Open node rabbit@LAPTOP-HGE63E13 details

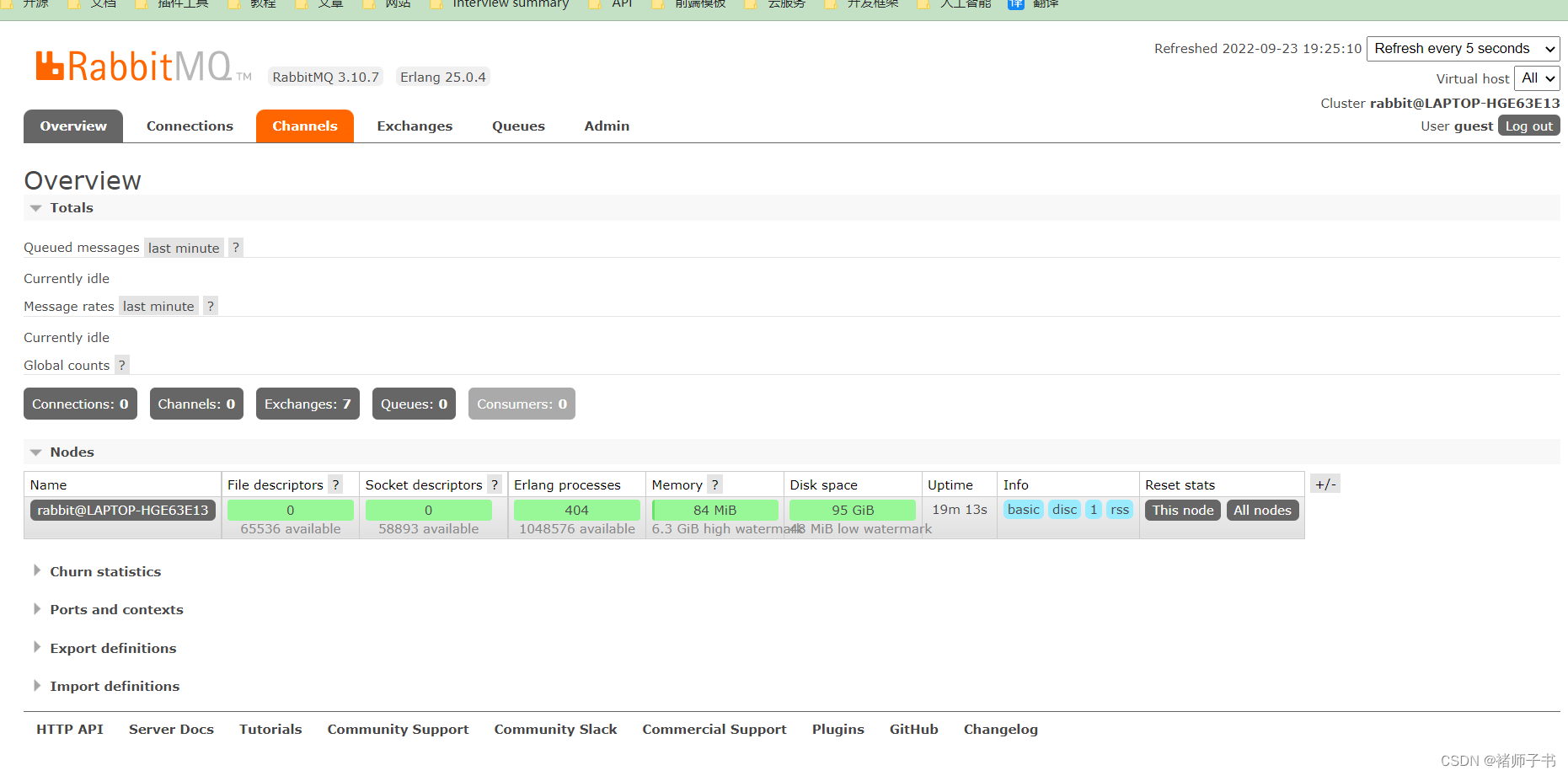coord(123,510)
